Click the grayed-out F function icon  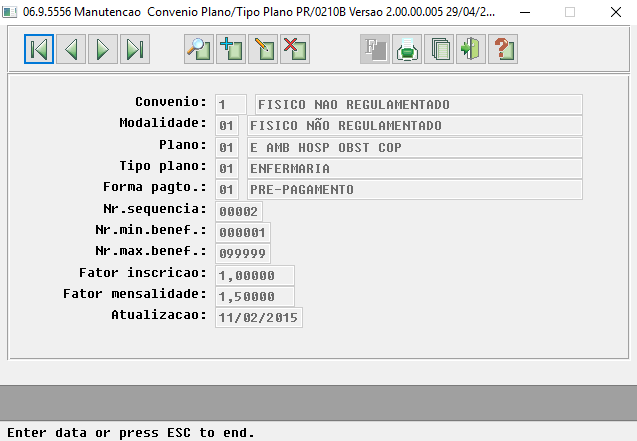tap(375, 49)
